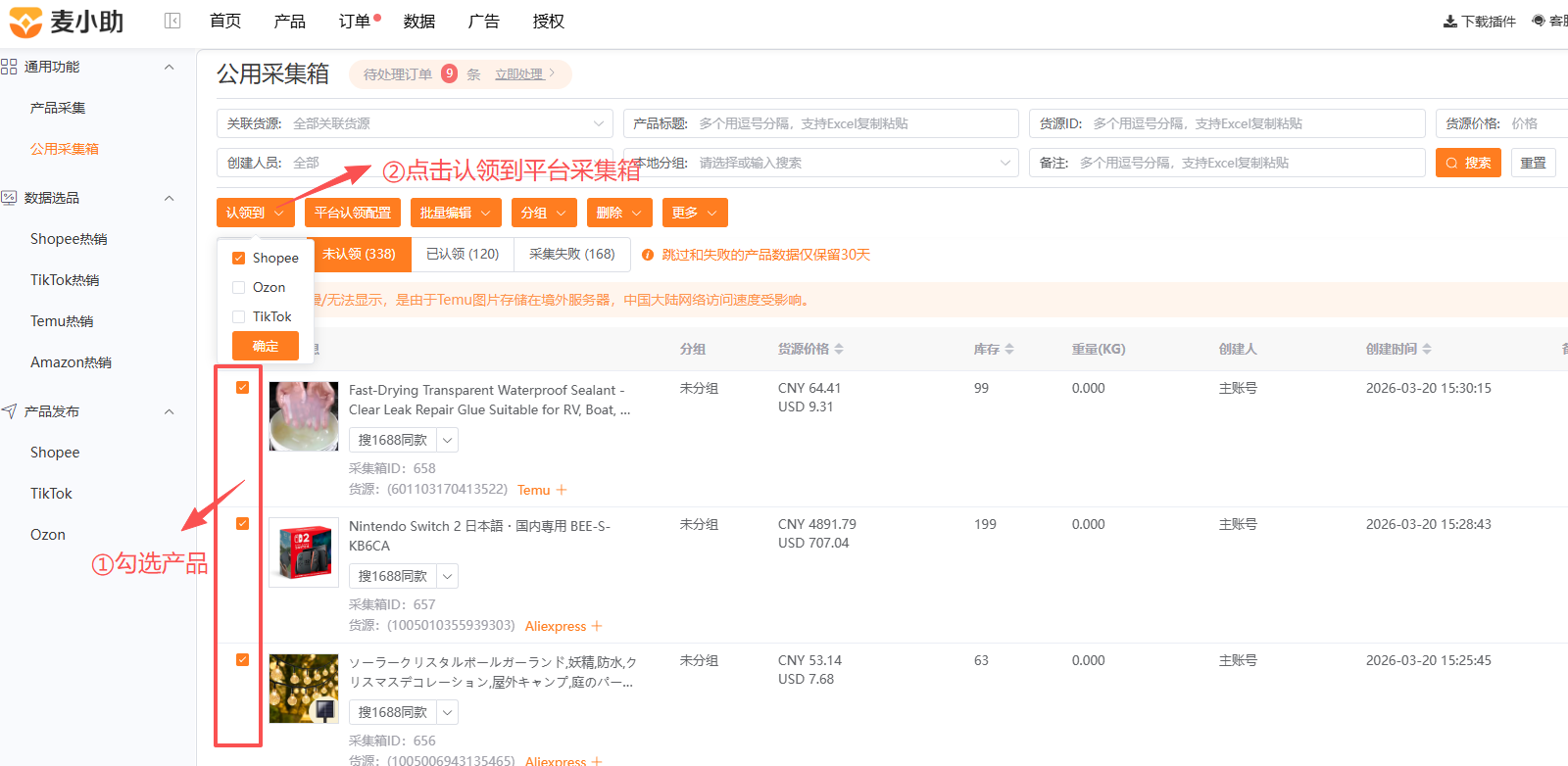Screen dimensions: 1568x766
Task: Open the 删除 dropdown button
Action: 619,213
